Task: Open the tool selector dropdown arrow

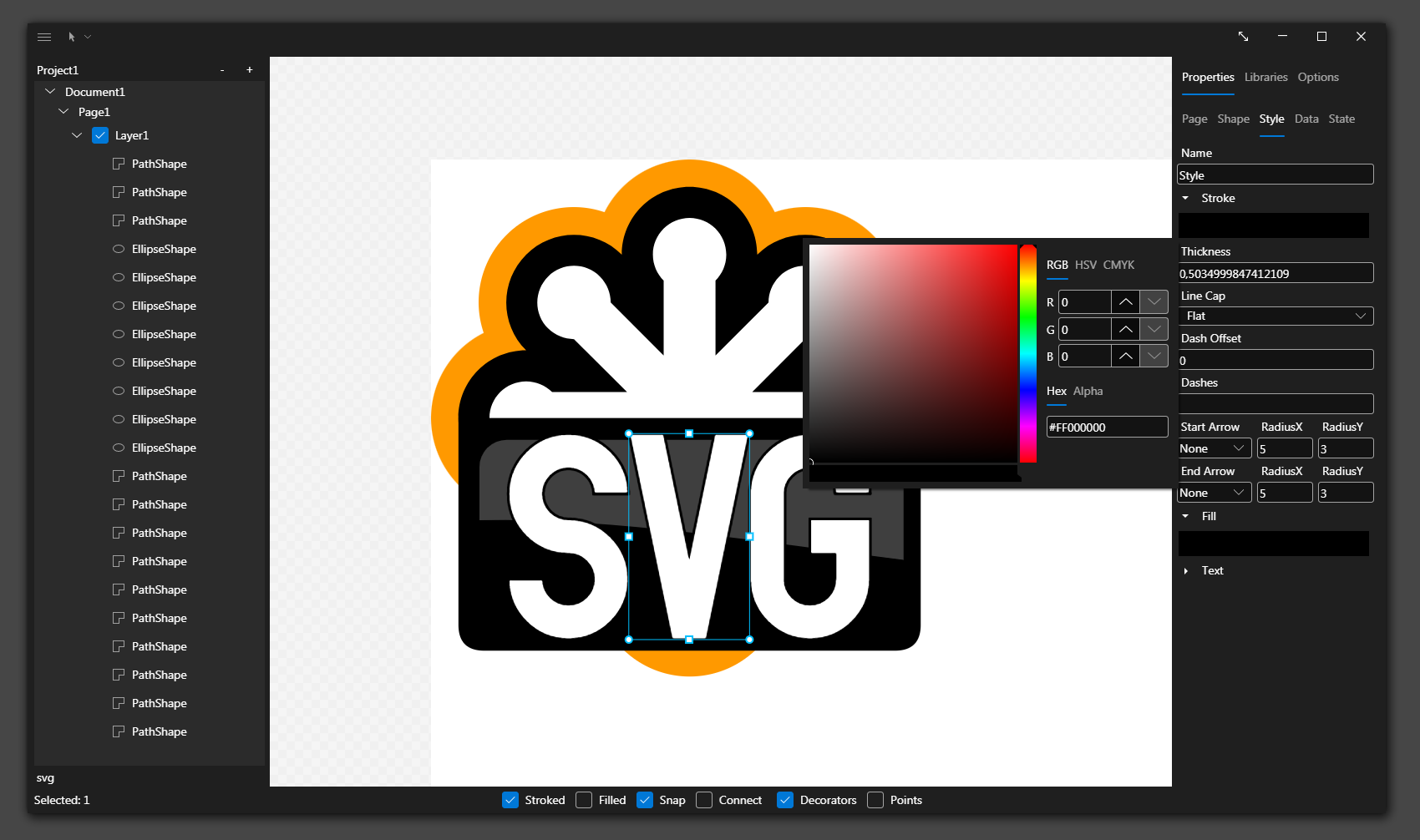Action: 88,37
